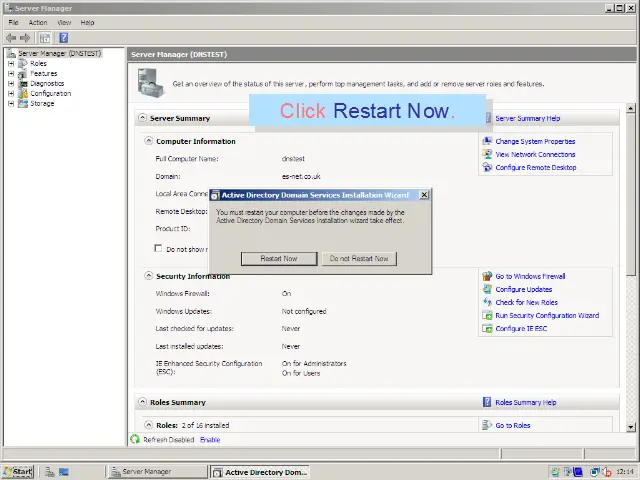Select the Diagnostics tree label

point(47,83)
